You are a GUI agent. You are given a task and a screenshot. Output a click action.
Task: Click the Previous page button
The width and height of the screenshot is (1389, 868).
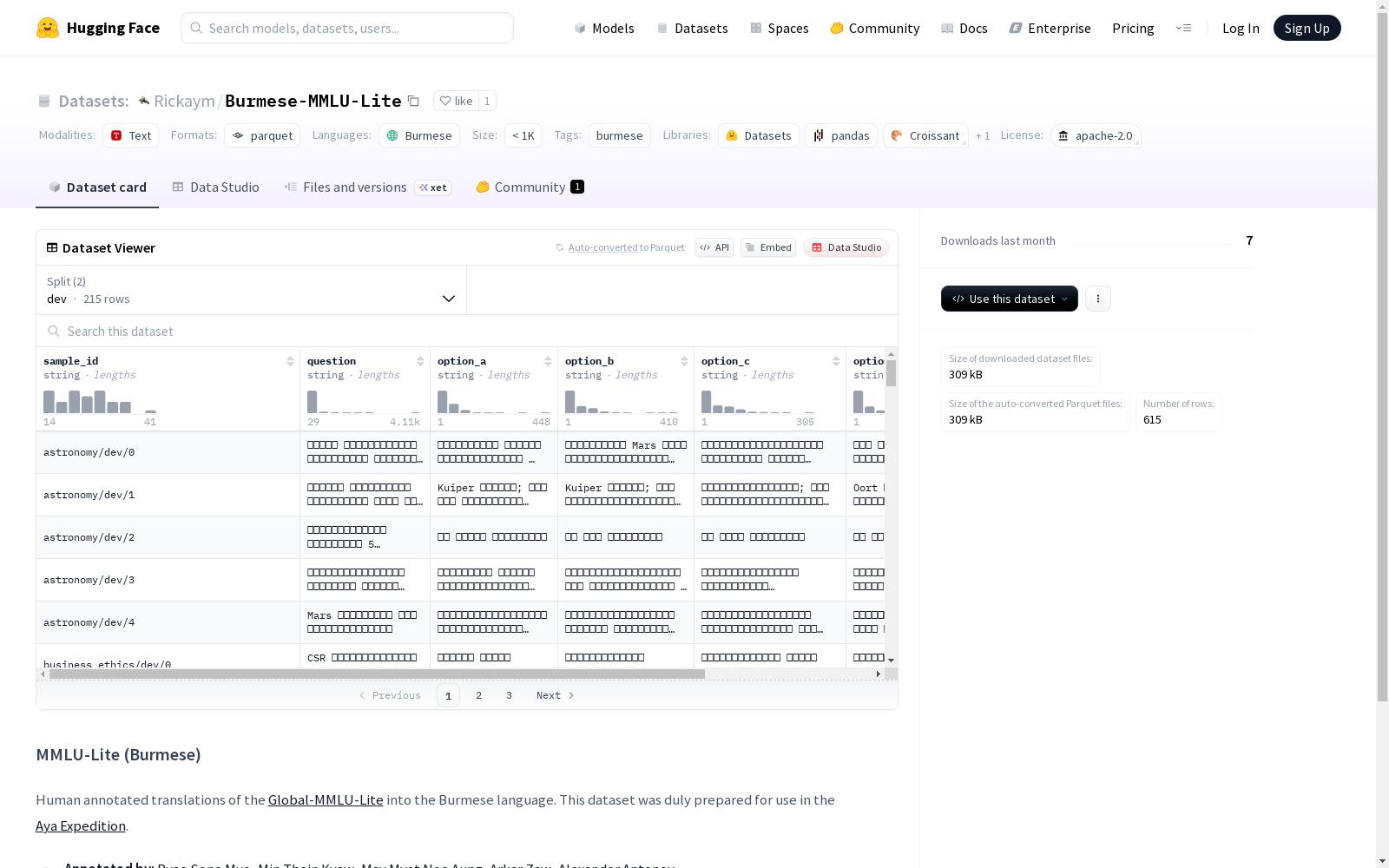click(390, 695)
